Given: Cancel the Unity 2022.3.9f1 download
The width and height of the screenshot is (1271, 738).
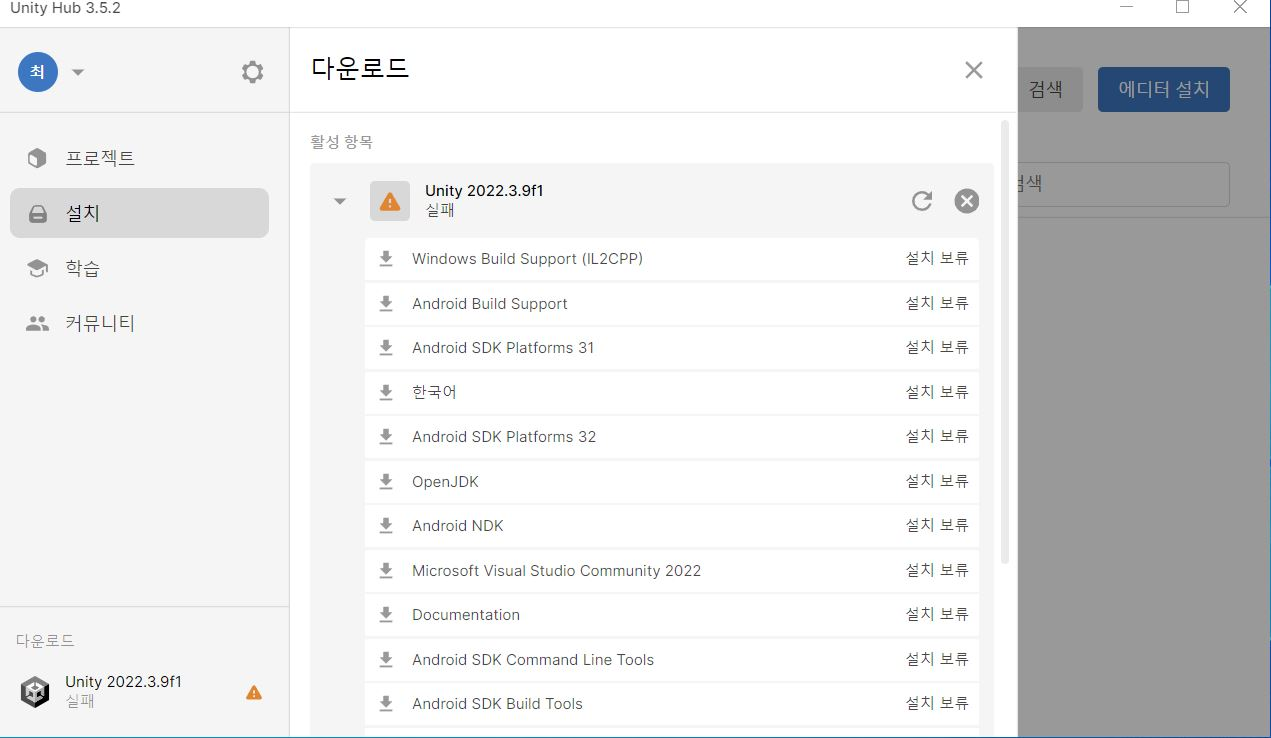Looking at the screenshot, I should pyautogui.click(x=966, y=201).
